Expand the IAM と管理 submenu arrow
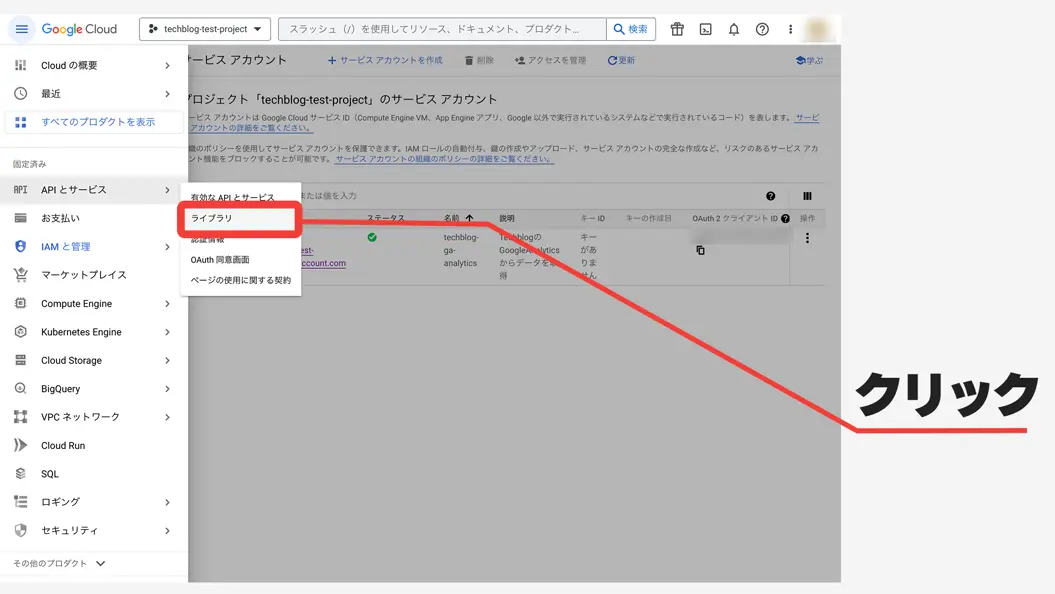1055x594 pixels. coord(167,247)
